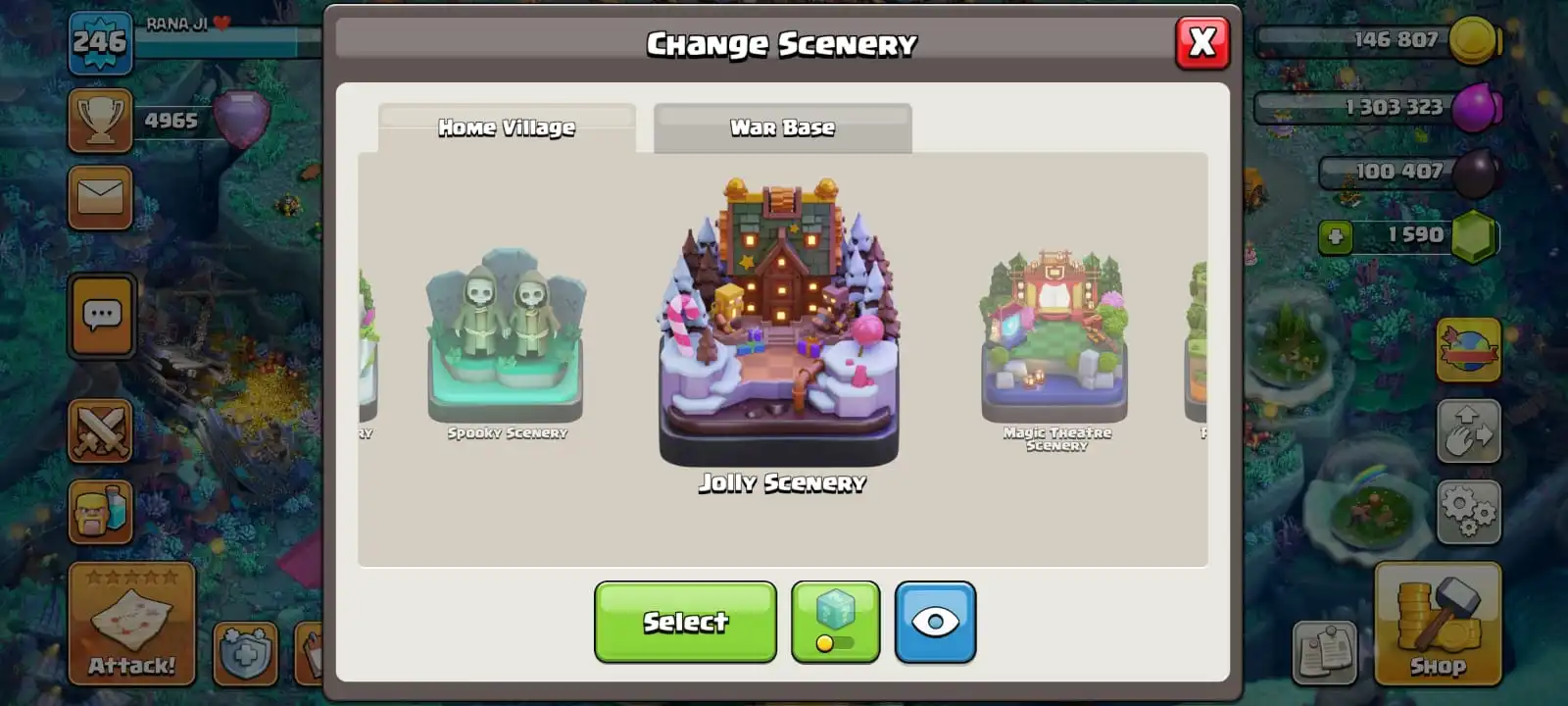Switch to the Home Village tab
Screen dimensions: 1568x706
click(x=507, y=127)
